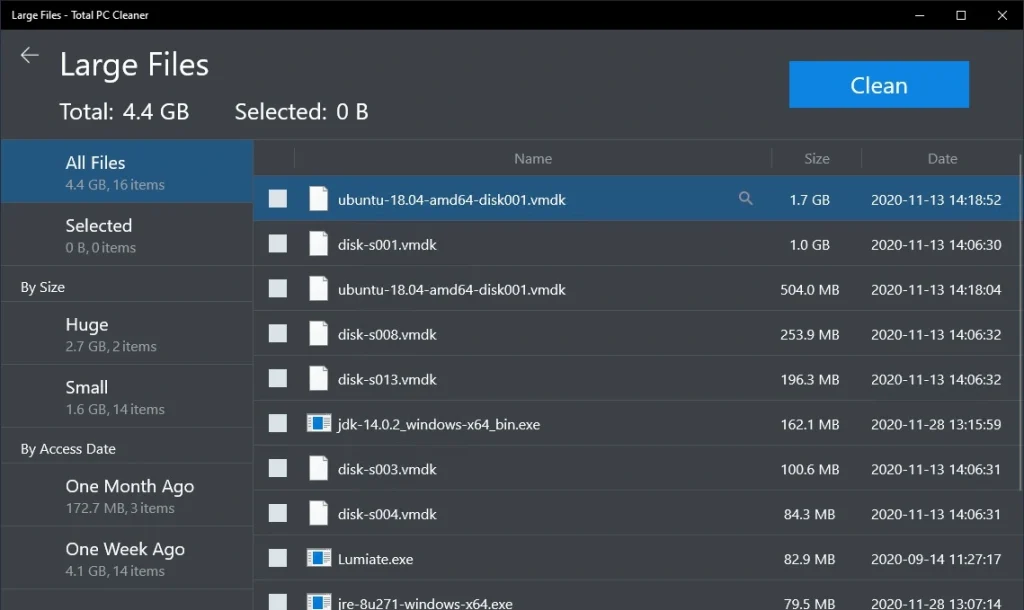Tick the checkbox for jre-8u271-windows-x64.exe
1024x610 pixels.
point(278,602)
